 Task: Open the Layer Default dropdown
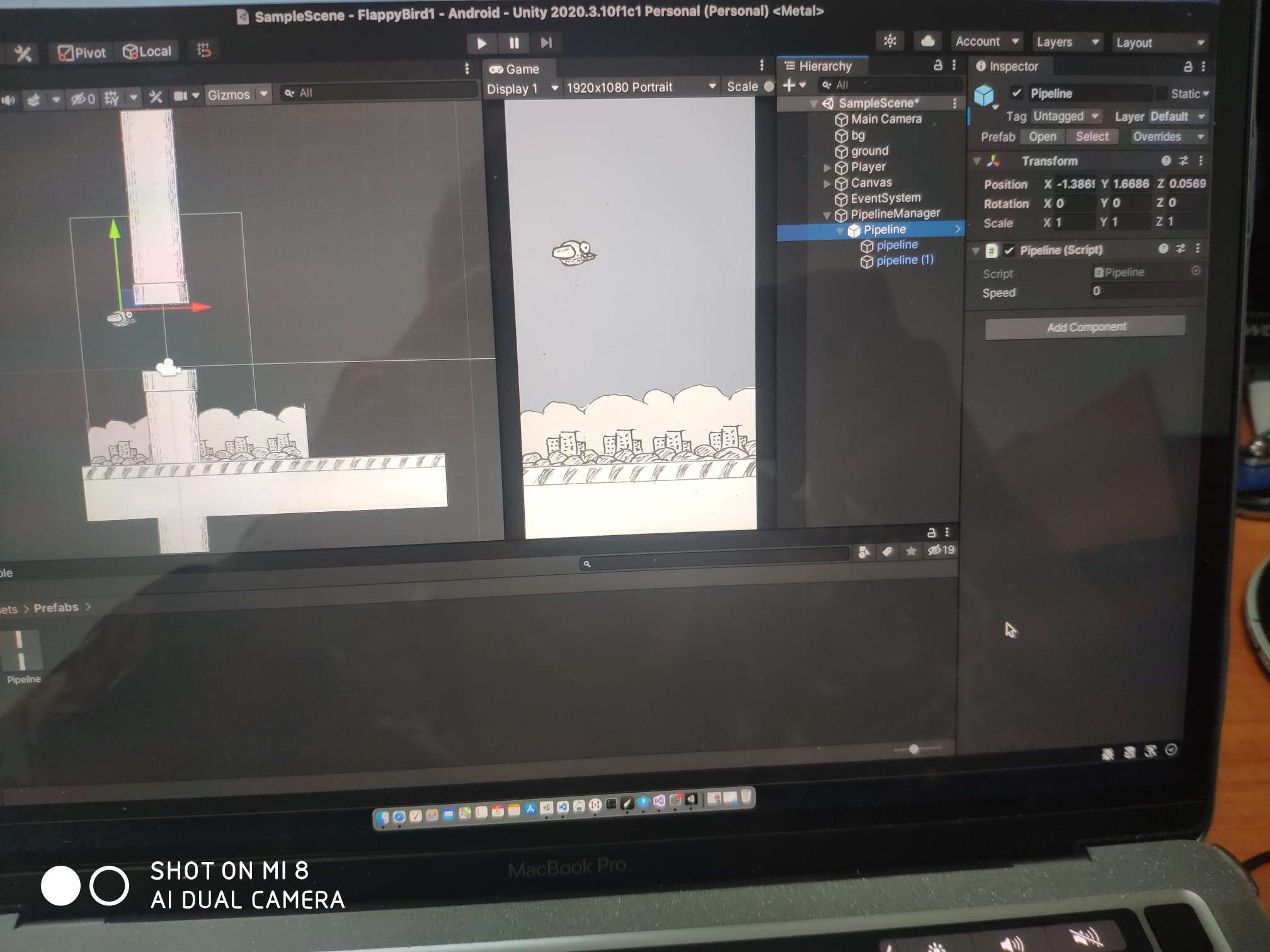[1177, 116]
